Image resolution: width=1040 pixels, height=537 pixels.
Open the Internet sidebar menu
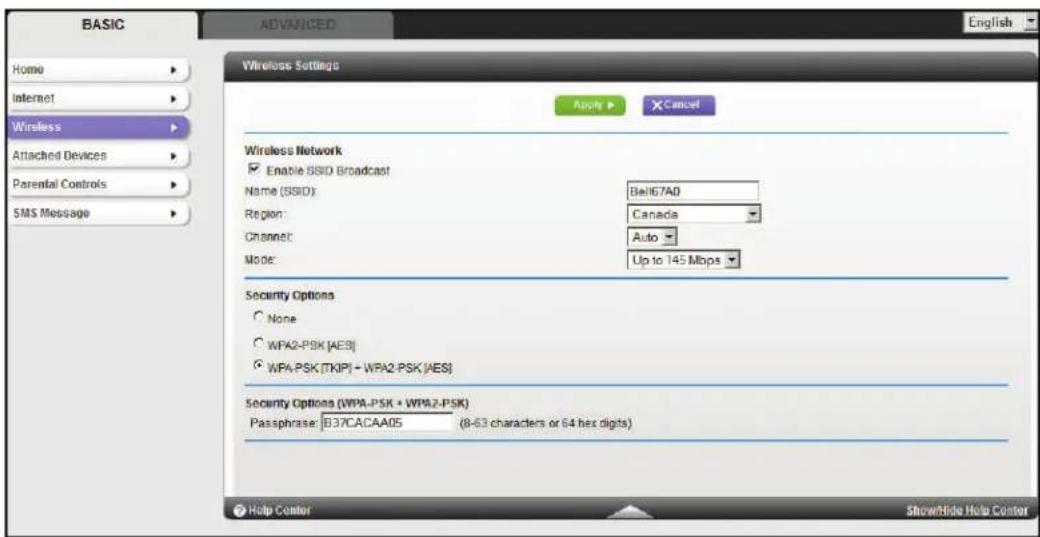(x=98, y=97)
